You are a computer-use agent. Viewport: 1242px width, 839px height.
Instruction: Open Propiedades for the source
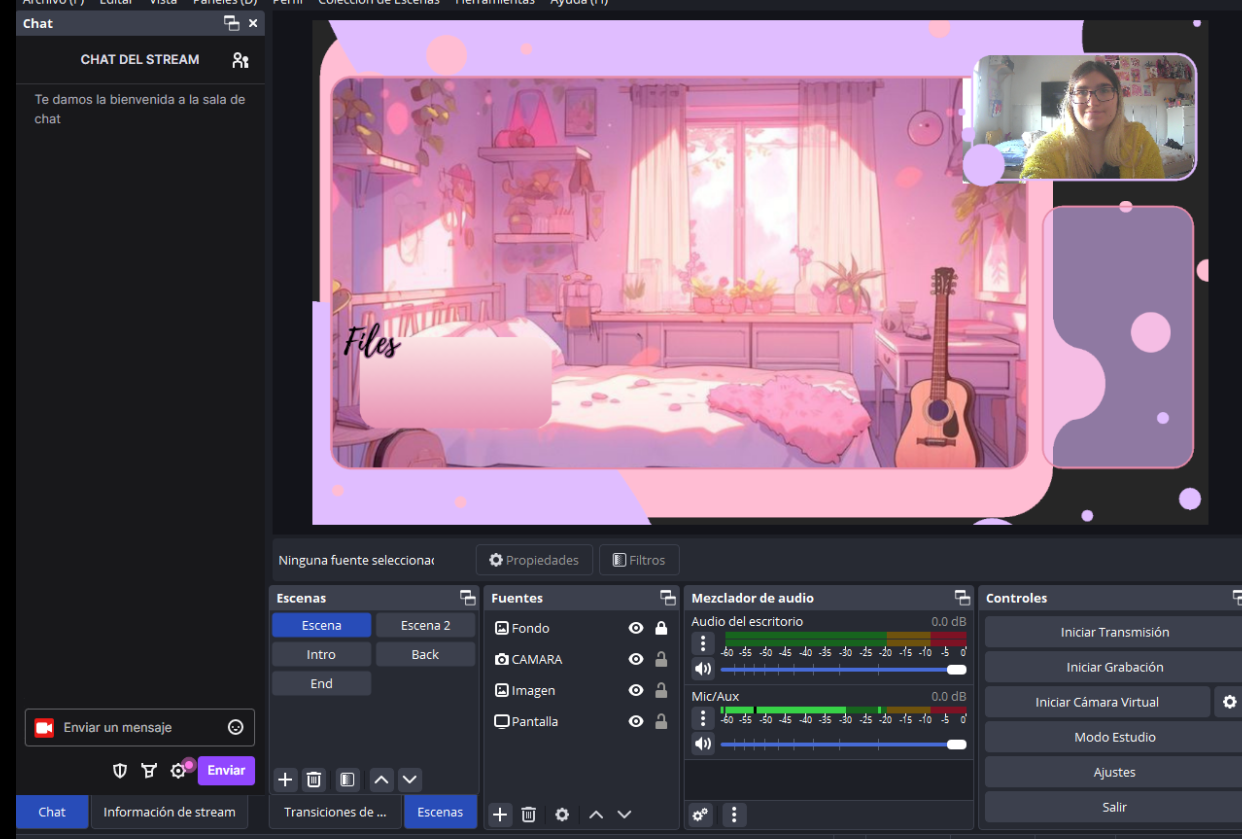[534, 560]
